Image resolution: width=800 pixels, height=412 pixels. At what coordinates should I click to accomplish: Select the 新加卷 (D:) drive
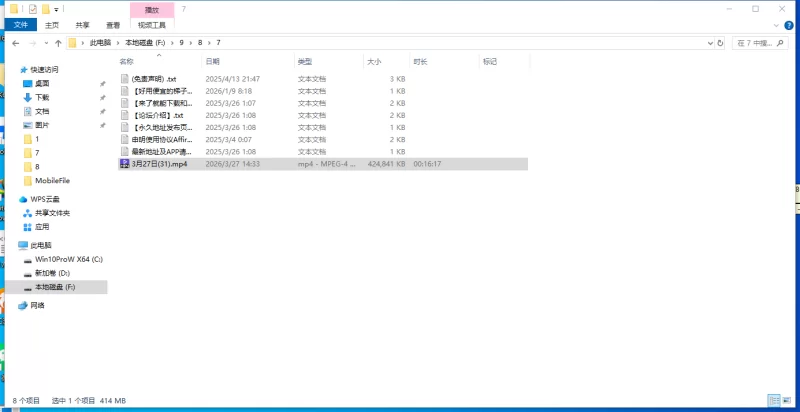52,273
